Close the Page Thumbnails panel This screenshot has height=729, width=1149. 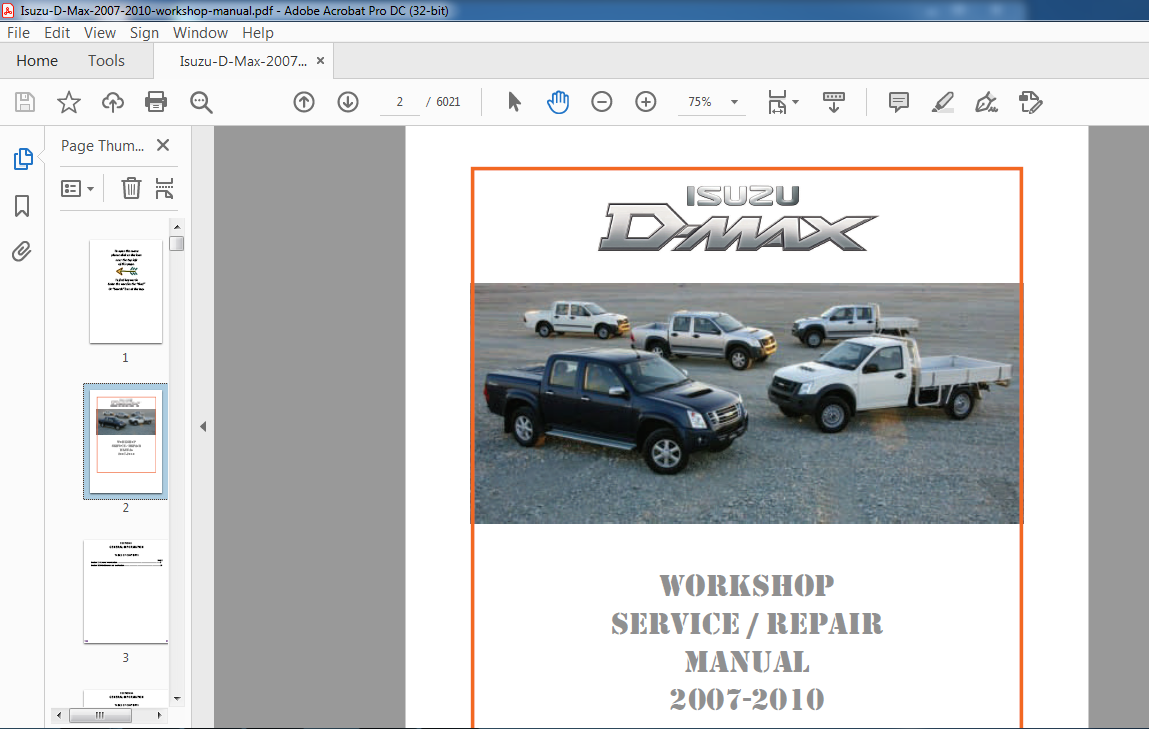pos(163,145)
